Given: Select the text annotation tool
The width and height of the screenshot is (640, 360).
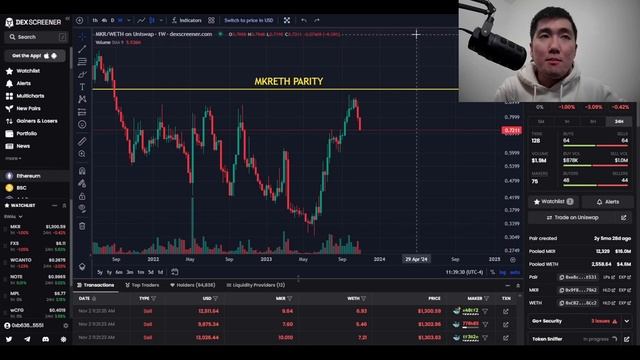Looking at the screenshot, I should coord(82,87).
